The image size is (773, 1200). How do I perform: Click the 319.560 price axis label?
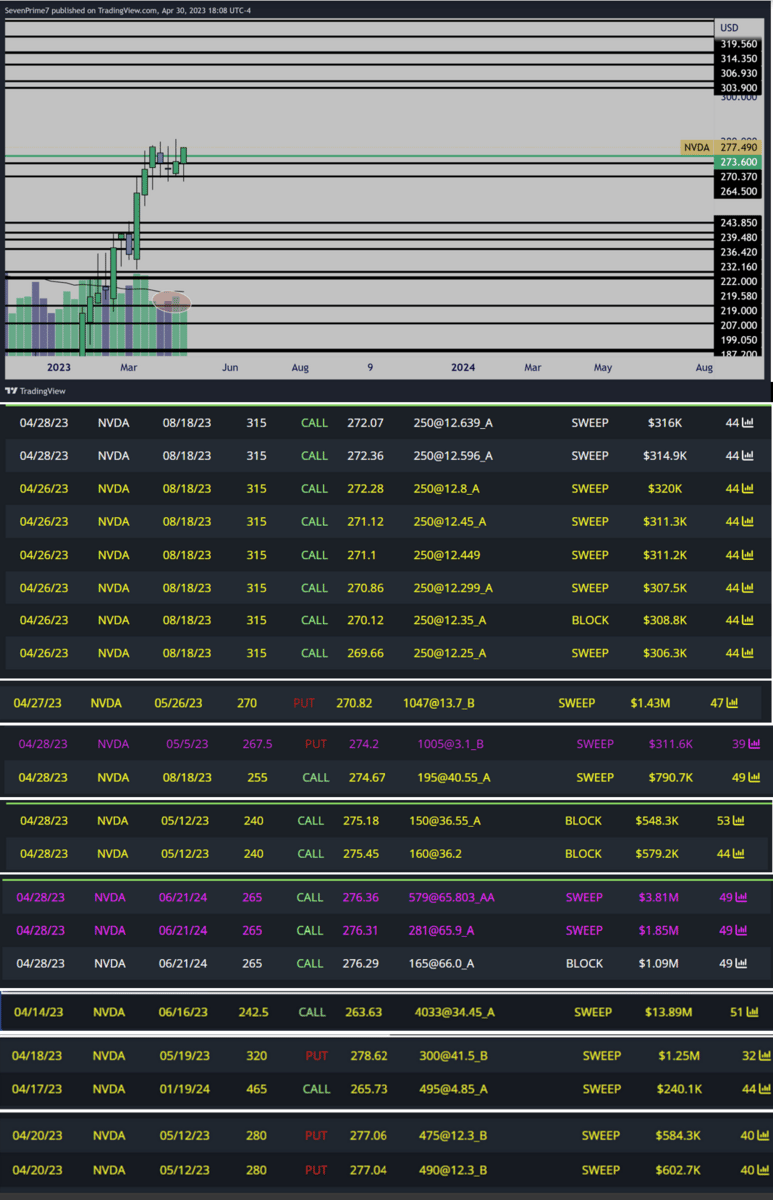739,45
